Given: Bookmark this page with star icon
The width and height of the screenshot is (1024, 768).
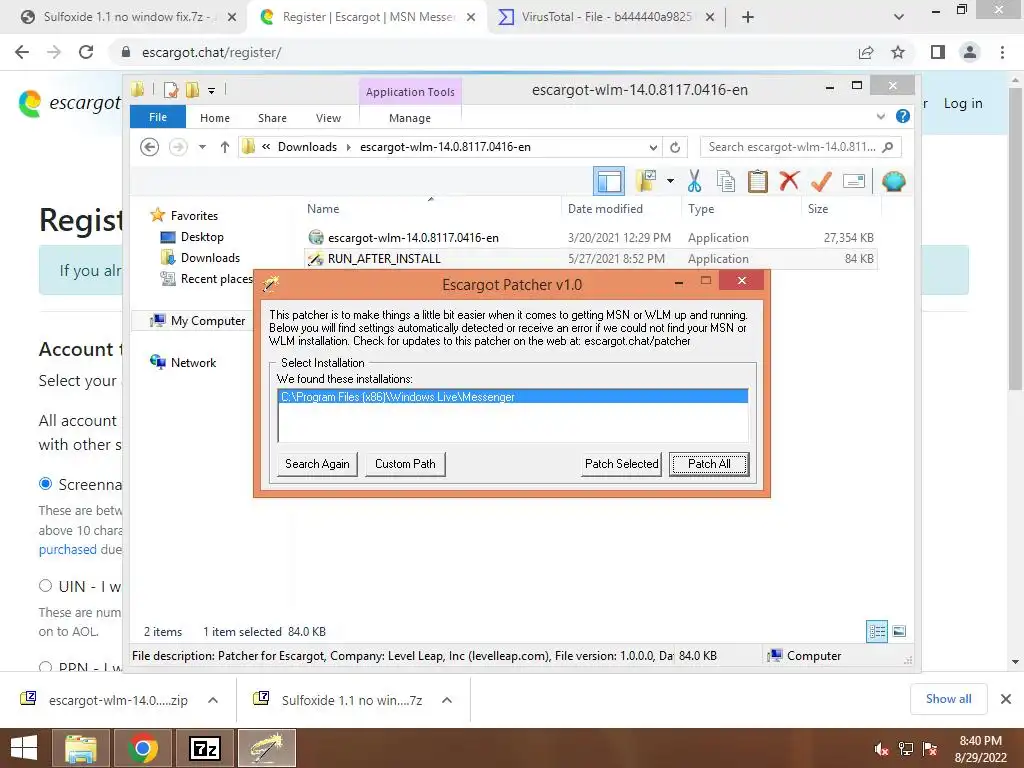Looking at the screenshot, I should [x=898, y=52].
